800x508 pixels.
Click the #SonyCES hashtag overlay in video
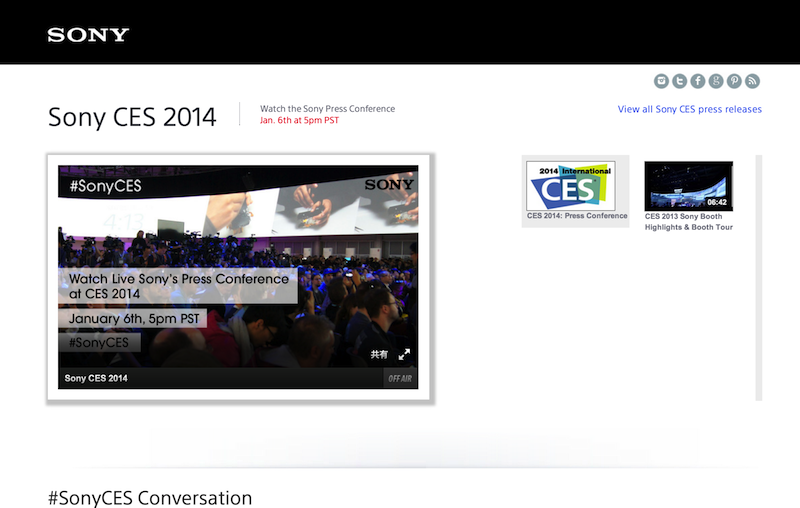[x=106, y=186]
